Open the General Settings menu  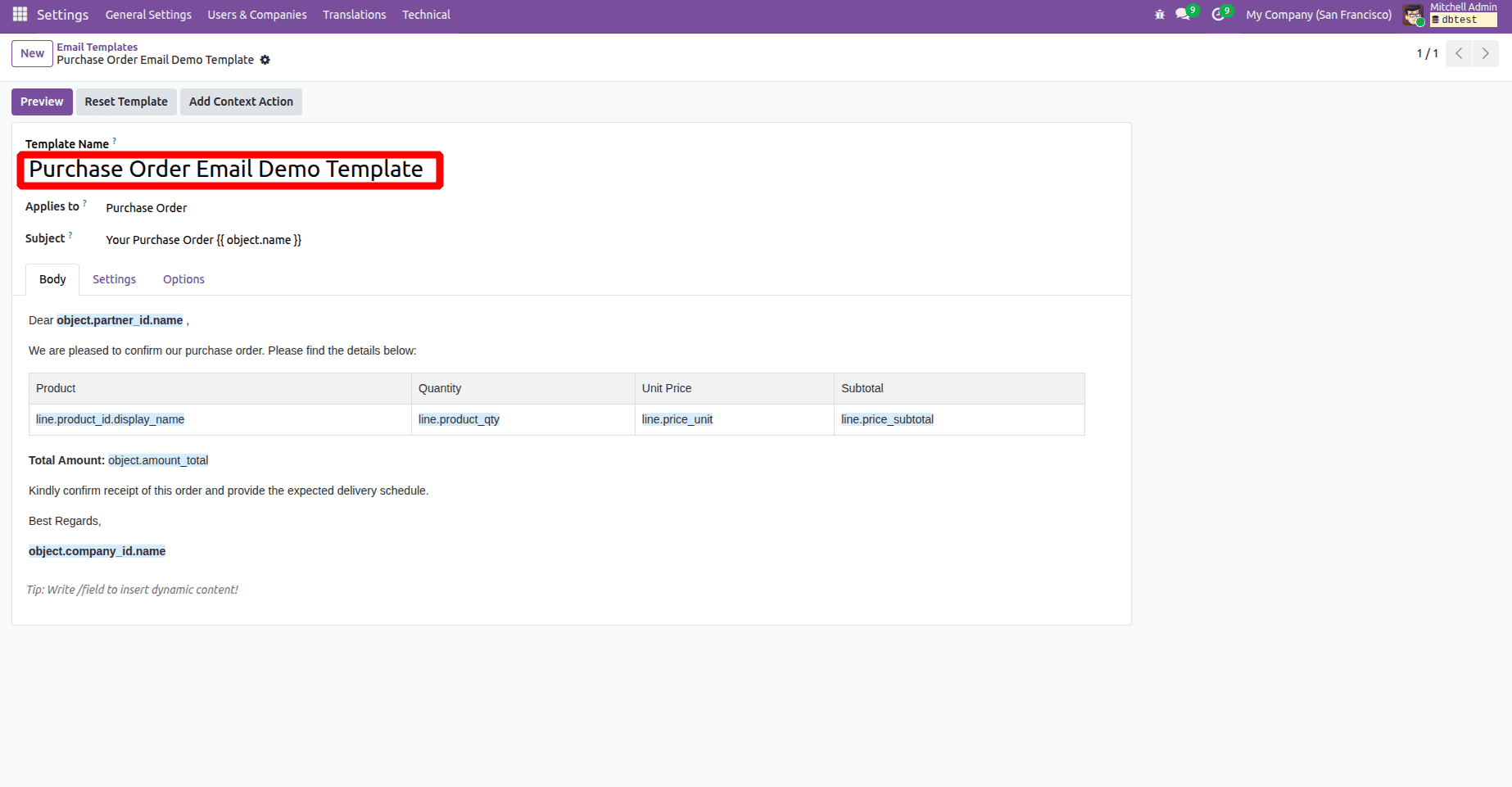148,15
